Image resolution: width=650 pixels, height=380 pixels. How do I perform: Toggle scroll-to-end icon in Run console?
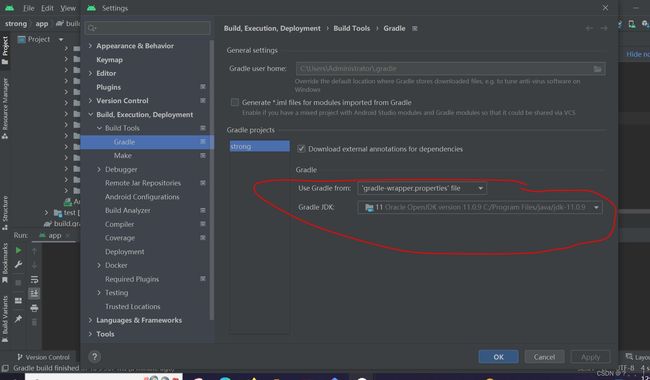click(x=34, y=293)
